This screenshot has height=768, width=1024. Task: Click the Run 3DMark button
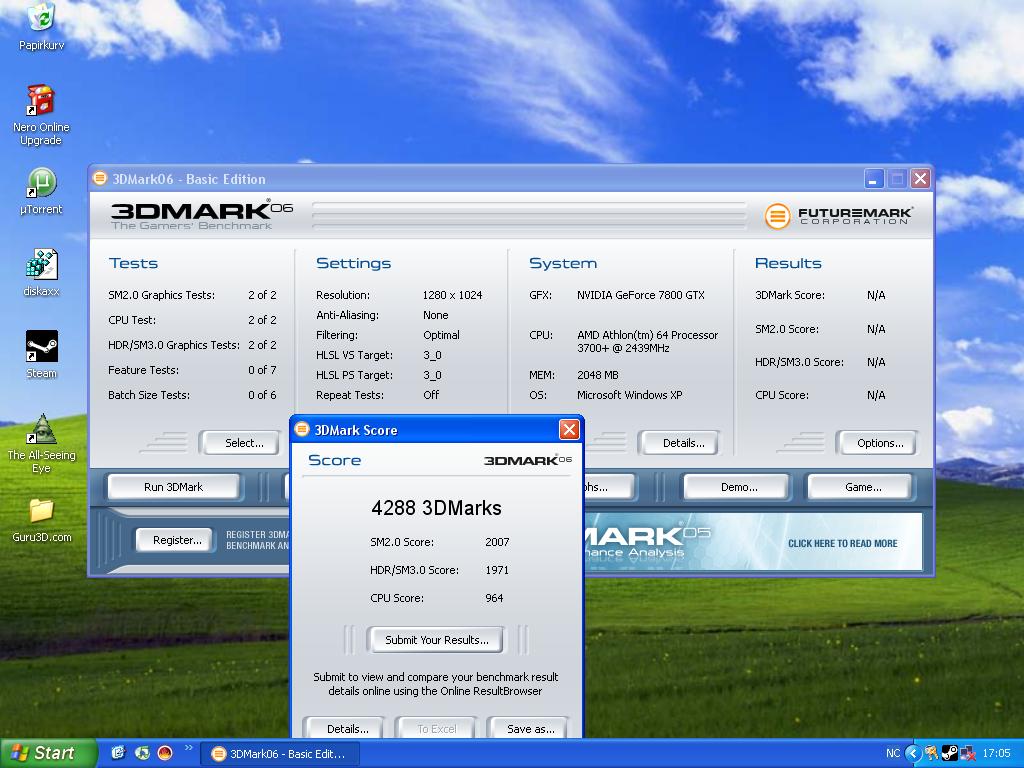tap(174, 487)
